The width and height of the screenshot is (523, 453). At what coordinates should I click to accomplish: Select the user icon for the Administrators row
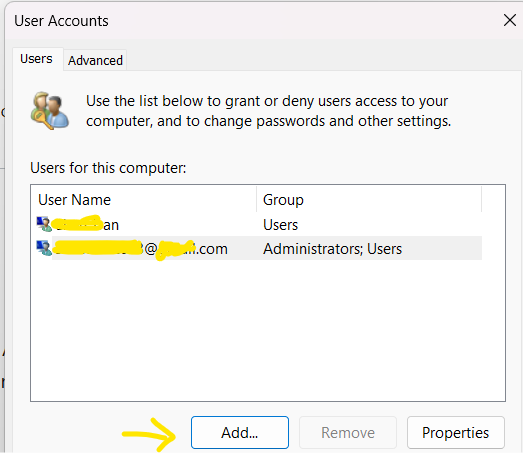coord(44,248)
